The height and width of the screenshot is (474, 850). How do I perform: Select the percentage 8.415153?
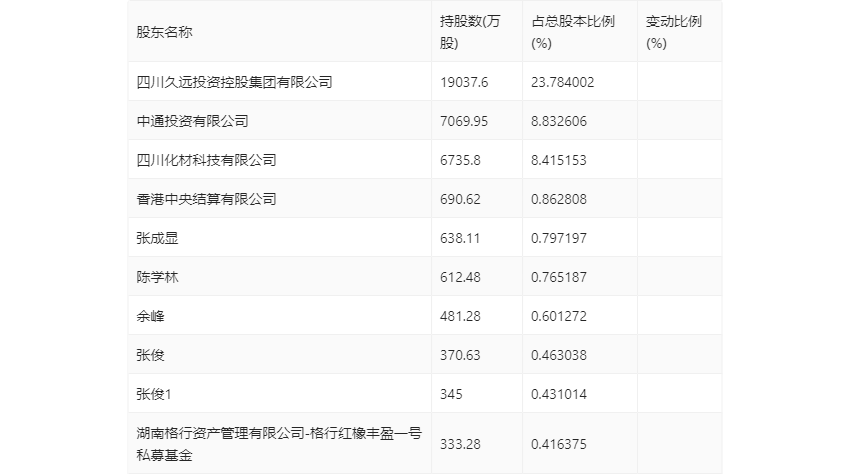[559, 160]
